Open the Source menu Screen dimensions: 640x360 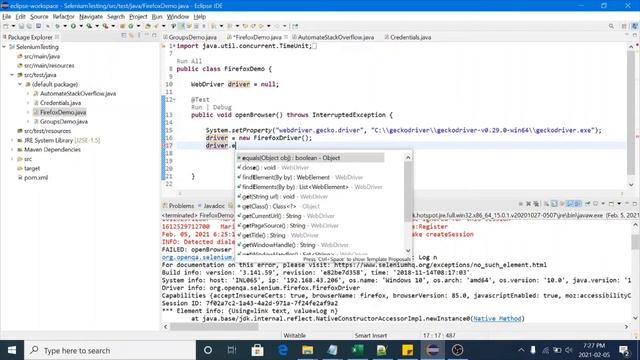(x=39, y=17)
